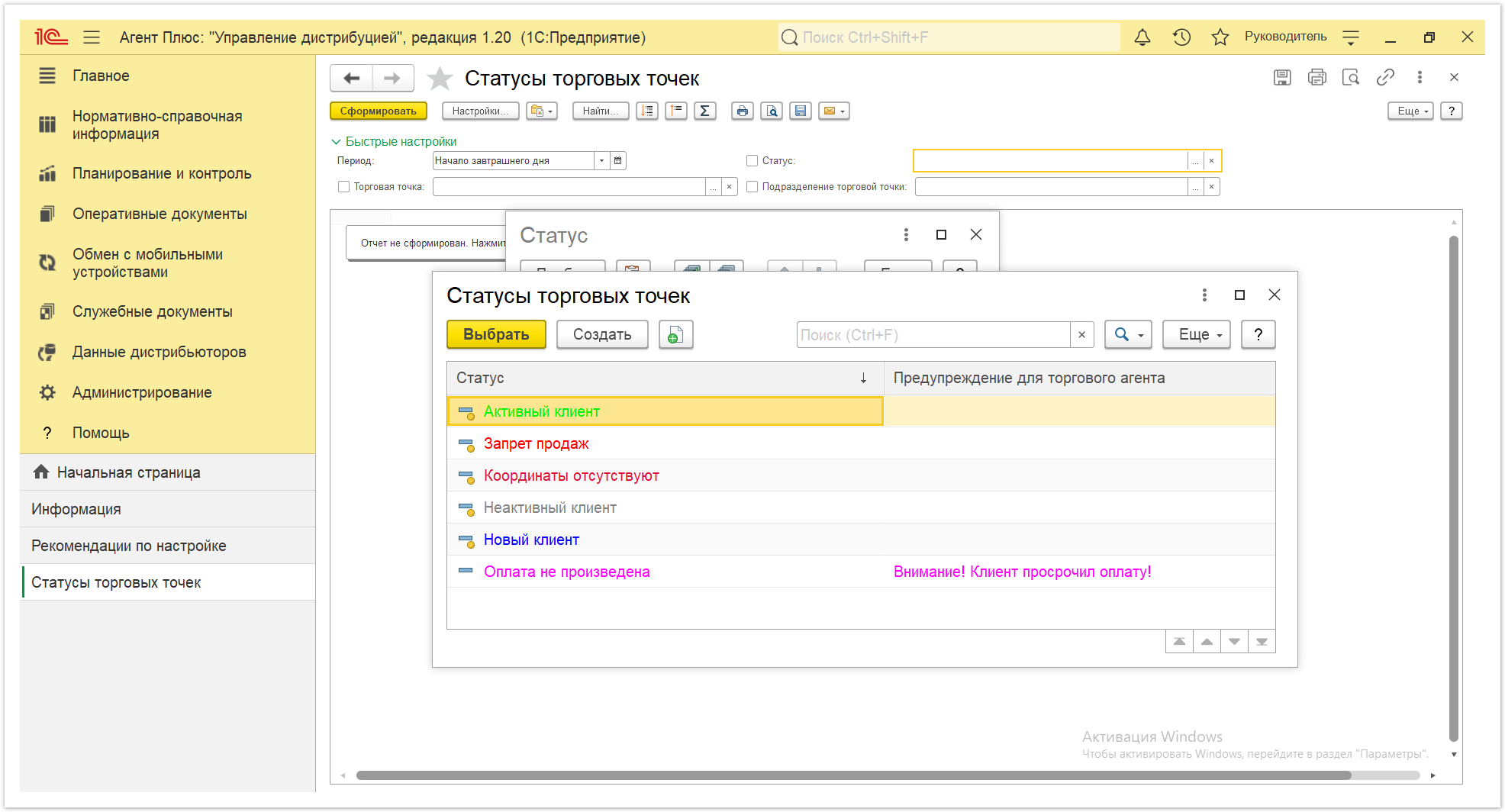Click the Выбрать button
The height and width of the screenshot is (812, 1505).
pos(496,335)
